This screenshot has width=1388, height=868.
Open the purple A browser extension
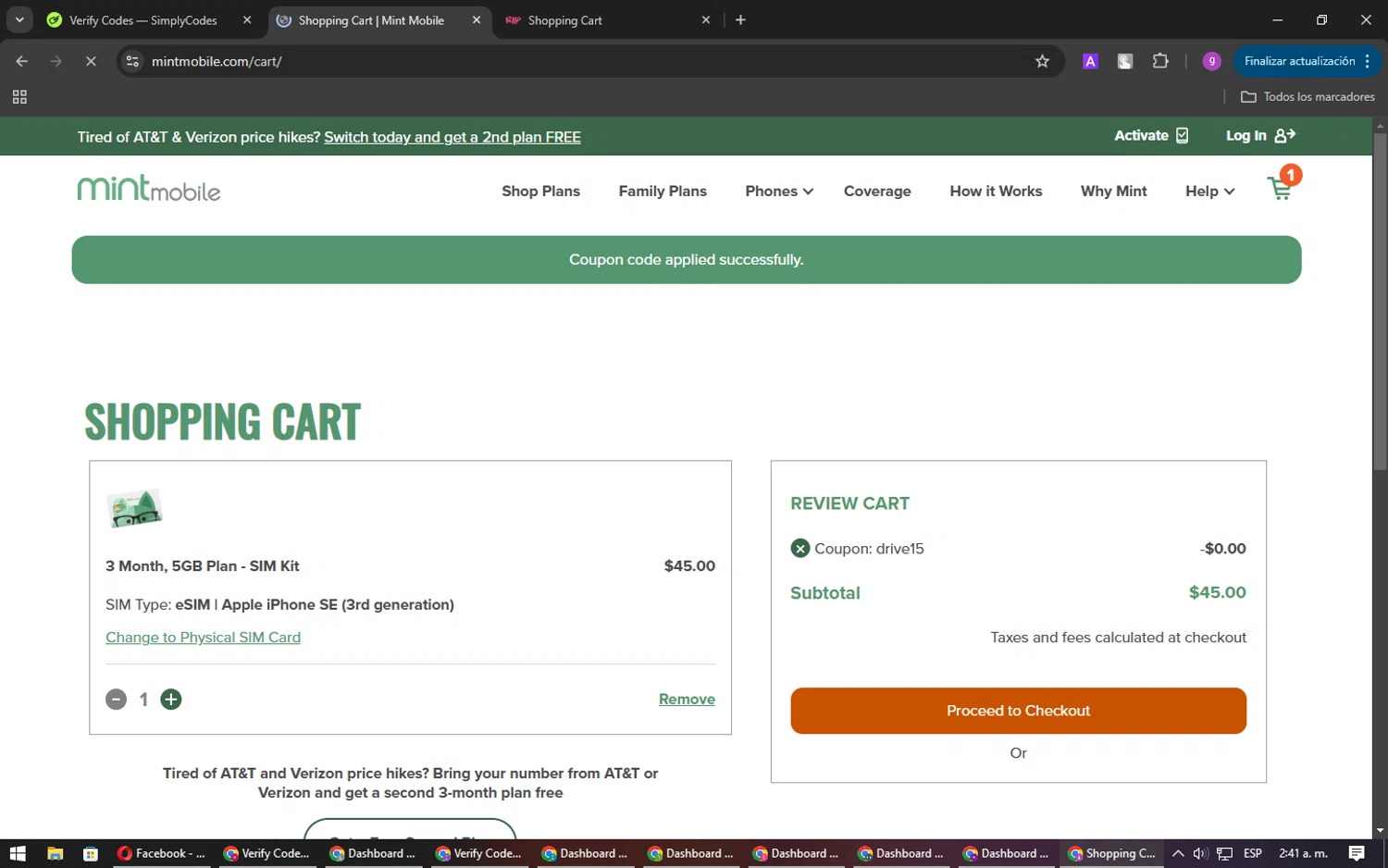(1090, 61)
